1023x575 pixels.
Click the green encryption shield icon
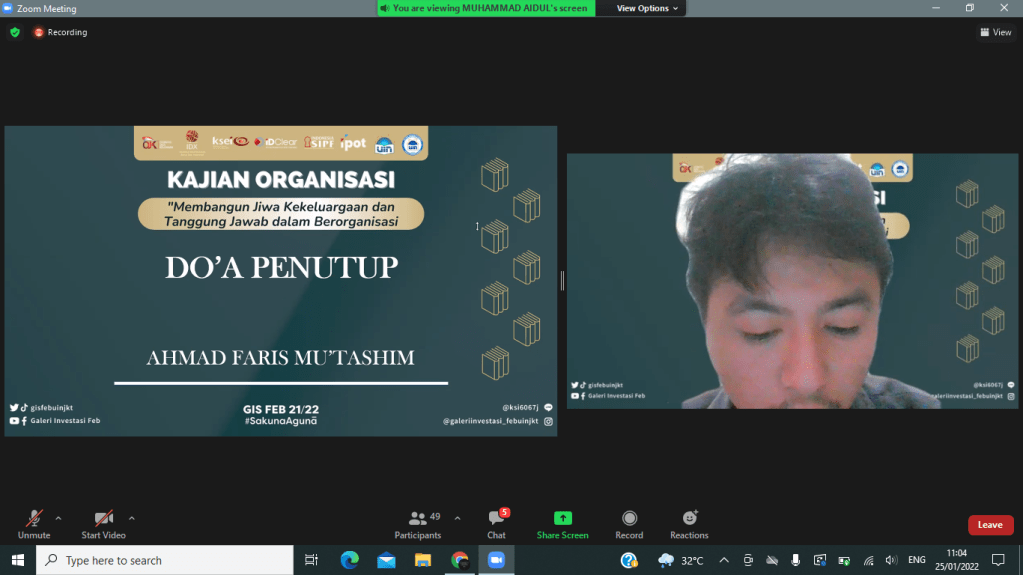pos(15,32)
